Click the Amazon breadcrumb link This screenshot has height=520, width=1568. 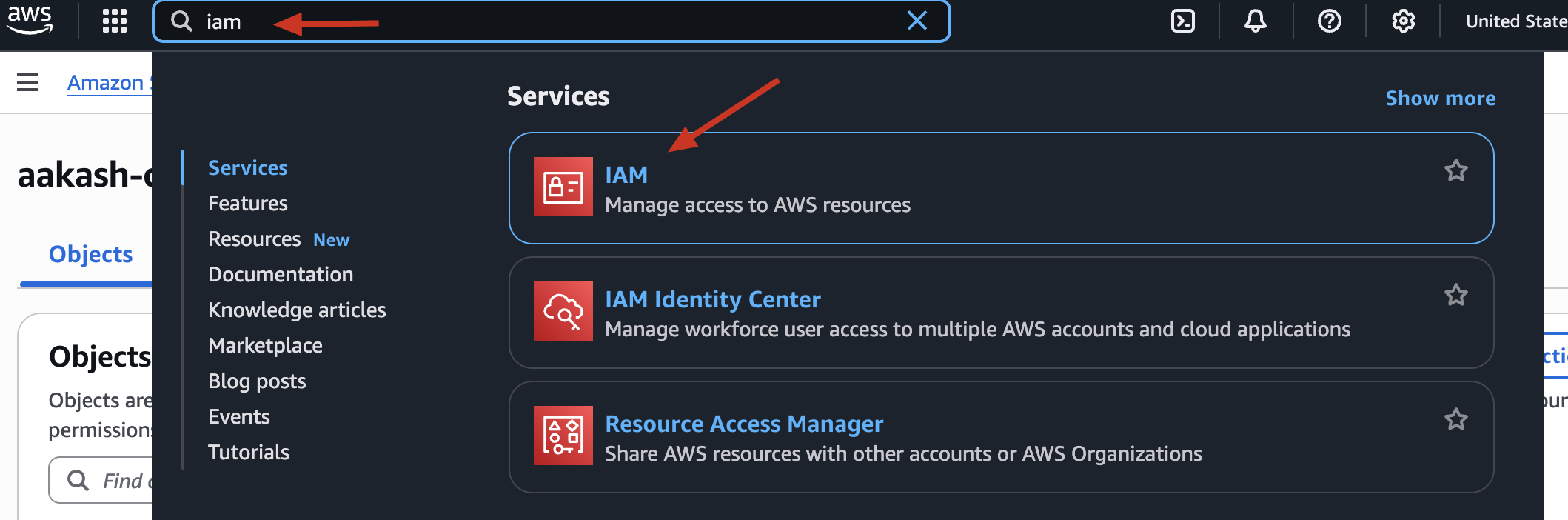(109, 82)
